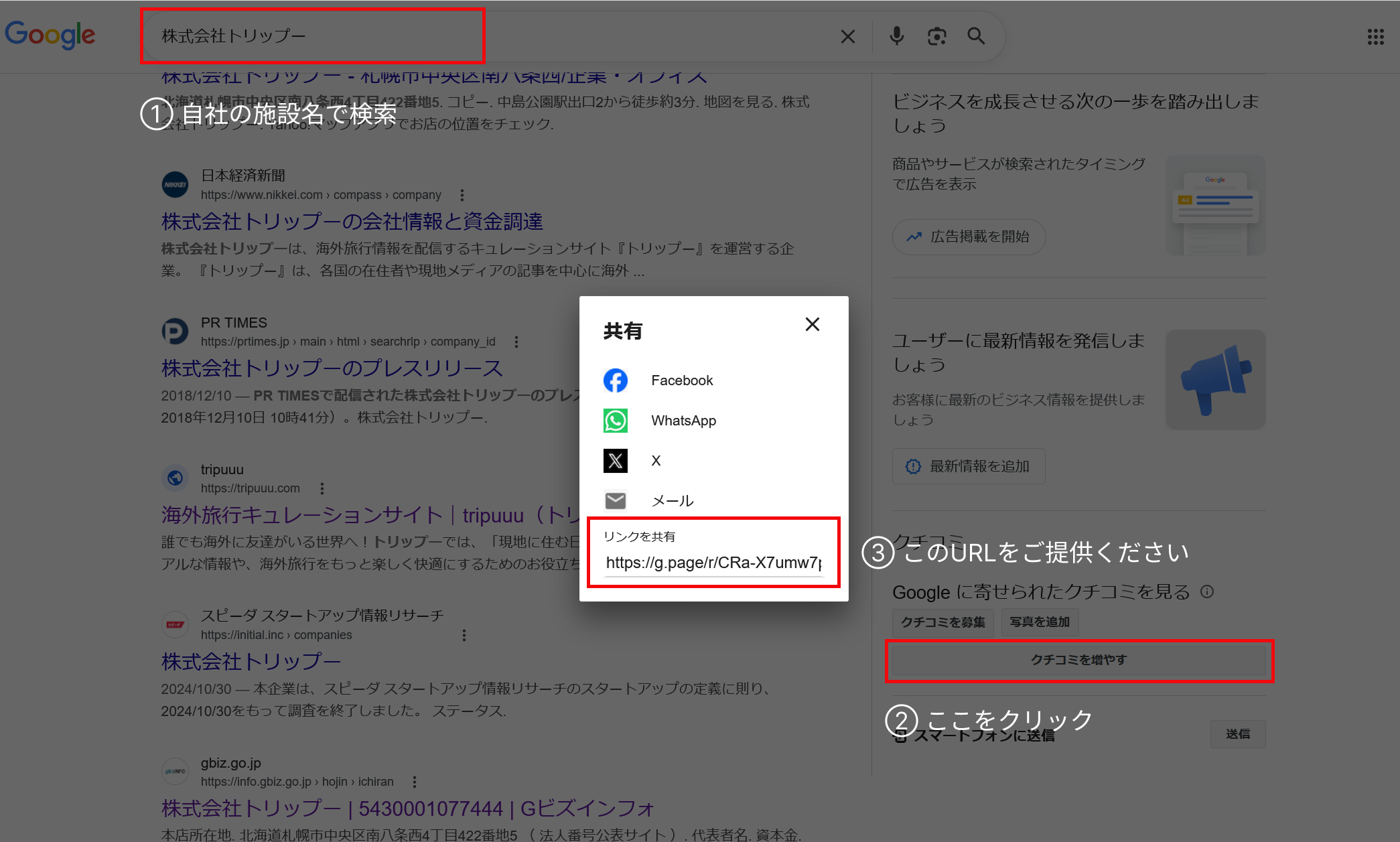The image size is (1400, 842).
Task: Share via the X icon in the dialog
Action: click(615, 461)
